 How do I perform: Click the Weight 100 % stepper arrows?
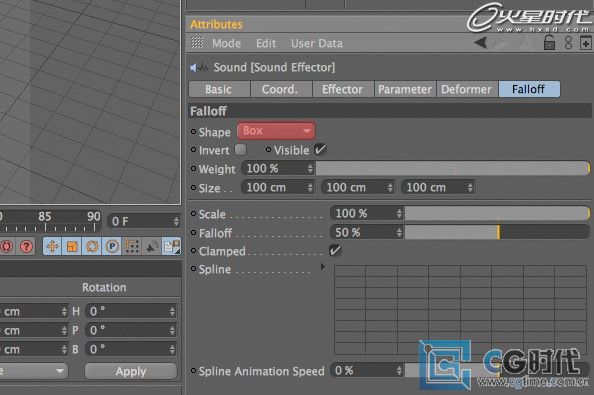pyautogui.click(x=310, y=169)
